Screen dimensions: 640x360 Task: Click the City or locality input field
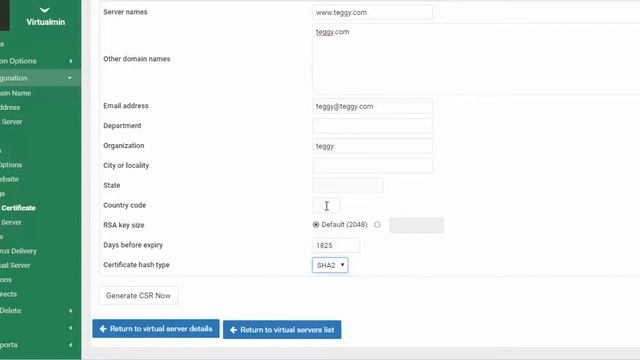click(372, 166)
